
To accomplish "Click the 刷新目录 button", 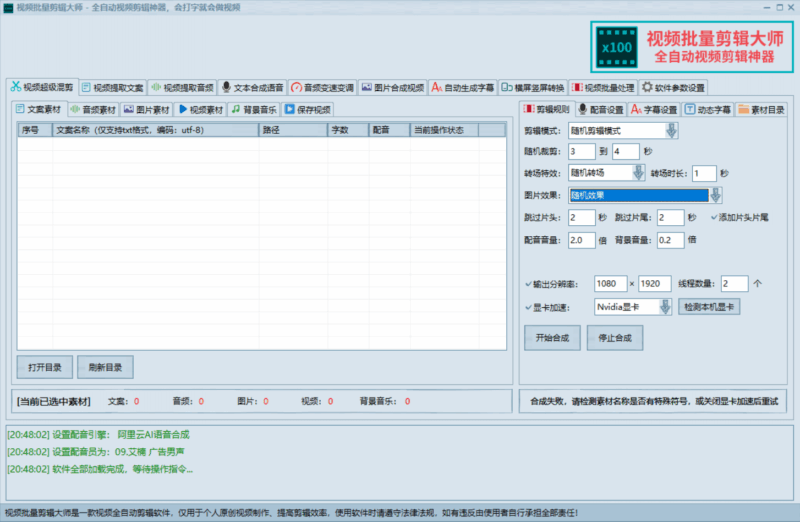I will (105, 367).
